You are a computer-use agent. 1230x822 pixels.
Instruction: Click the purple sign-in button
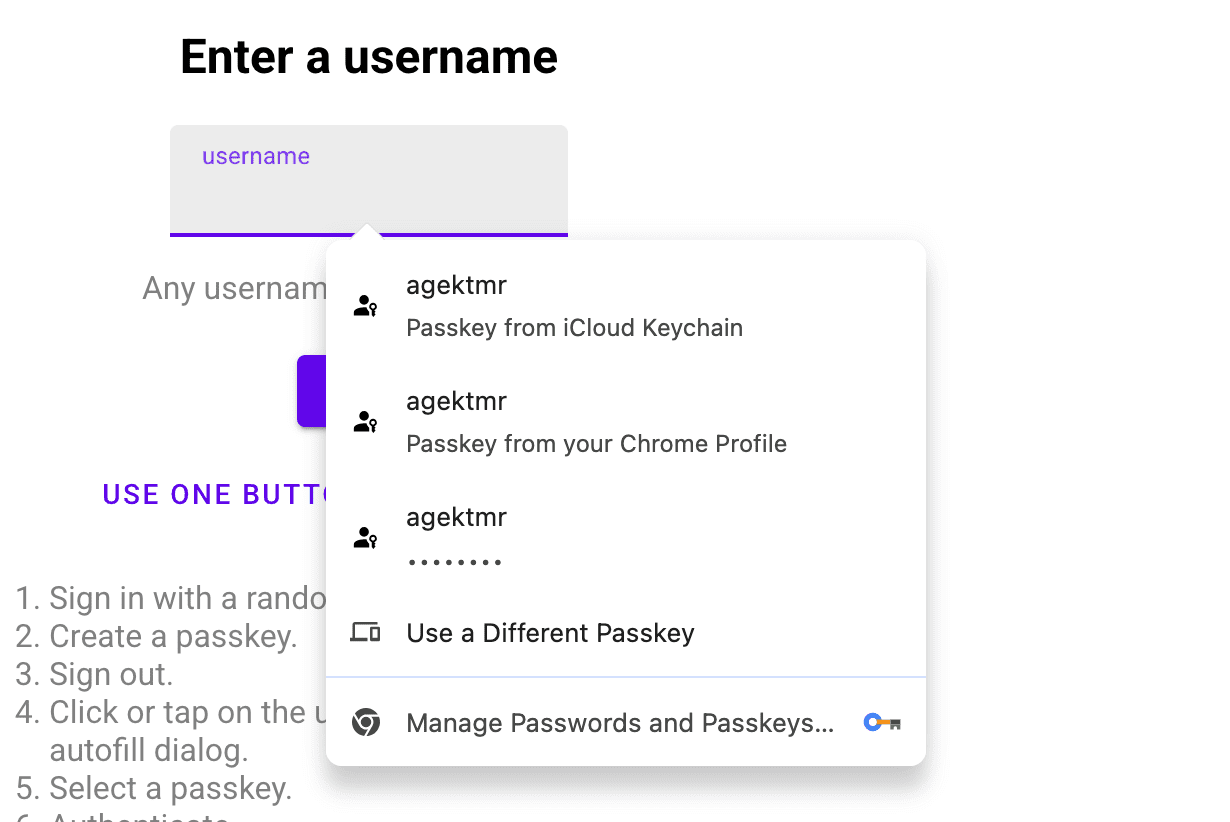tap(311, 391)
